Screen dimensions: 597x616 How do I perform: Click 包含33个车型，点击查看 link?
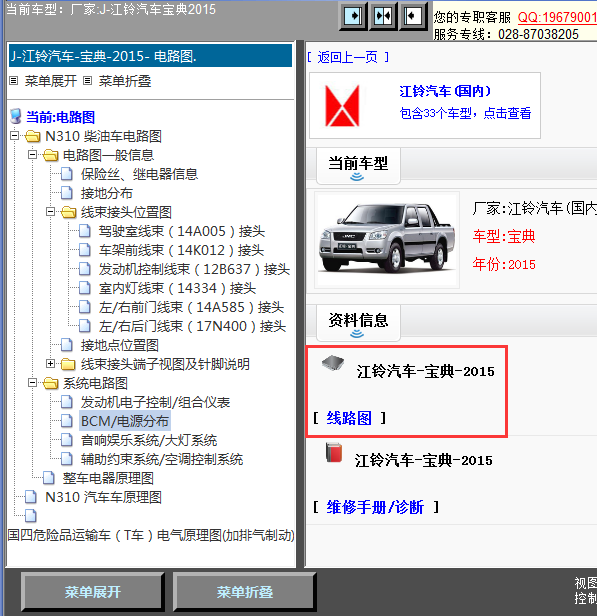click(x=465, y=113)
